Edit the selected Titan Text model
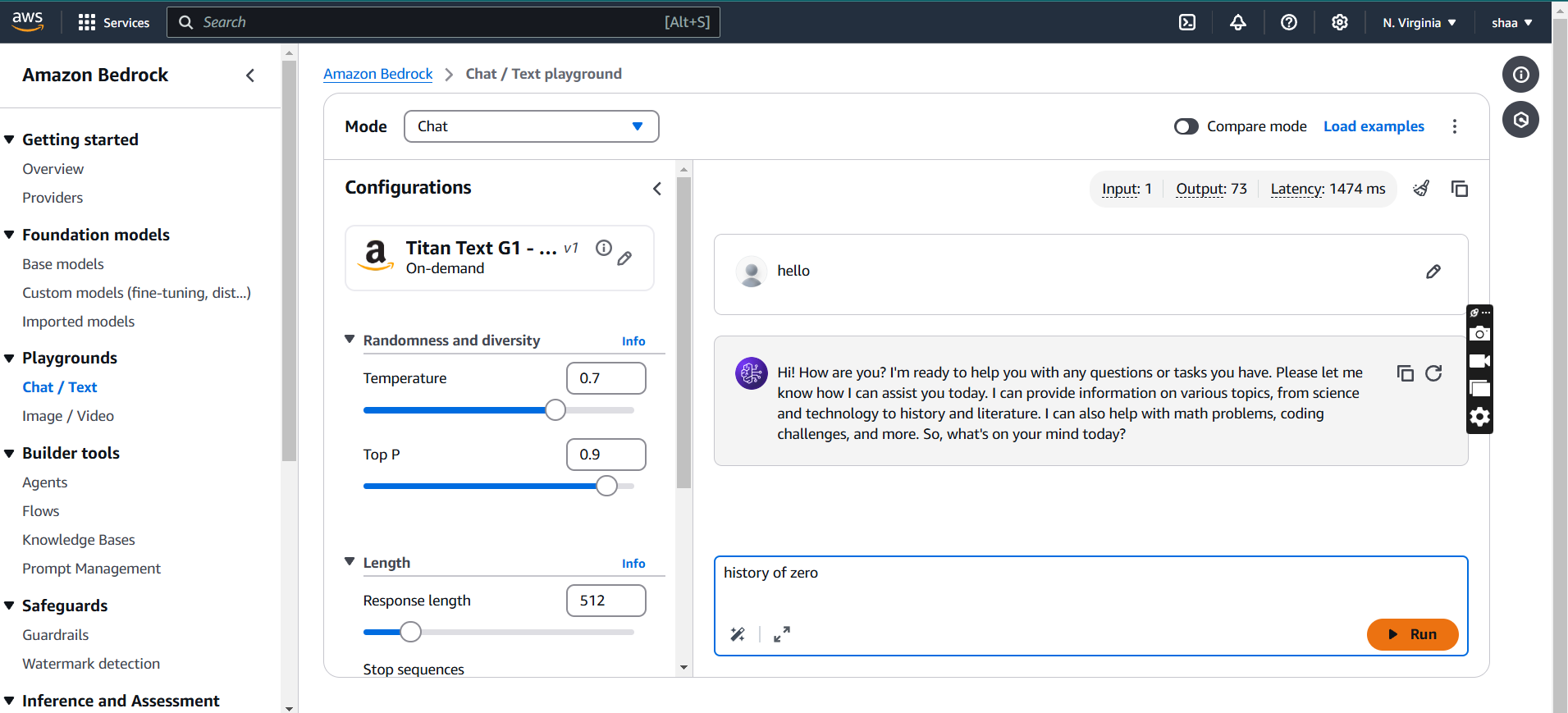 tap(624, 258)
